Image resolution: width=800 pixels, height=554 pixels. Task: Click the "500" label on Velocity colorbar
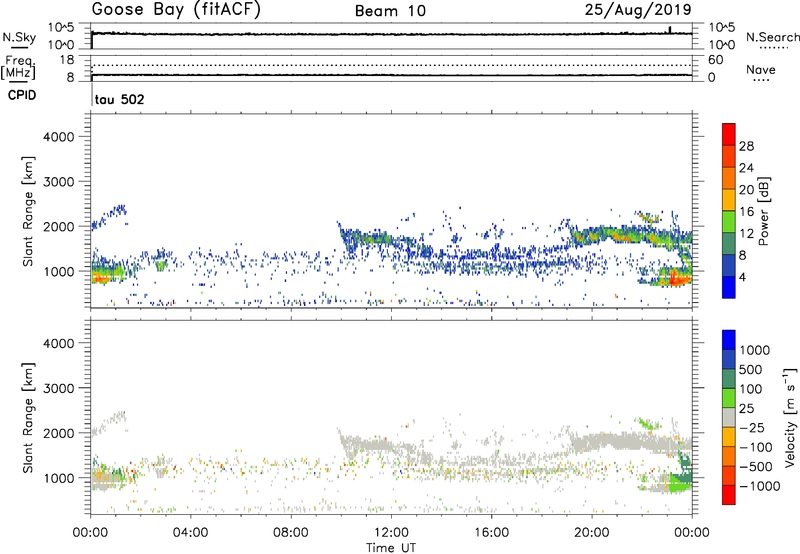tap(752, 370)
